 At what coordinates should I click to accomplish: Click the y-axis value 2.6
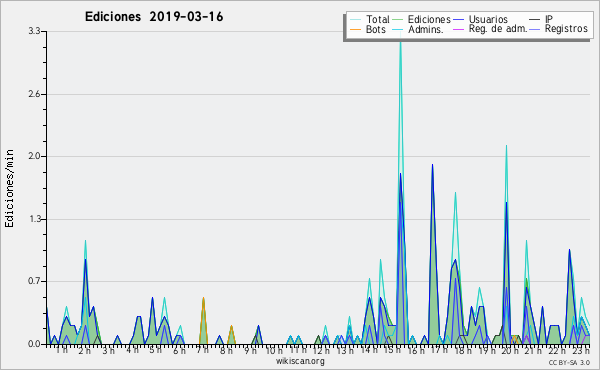tap(34, 94)
